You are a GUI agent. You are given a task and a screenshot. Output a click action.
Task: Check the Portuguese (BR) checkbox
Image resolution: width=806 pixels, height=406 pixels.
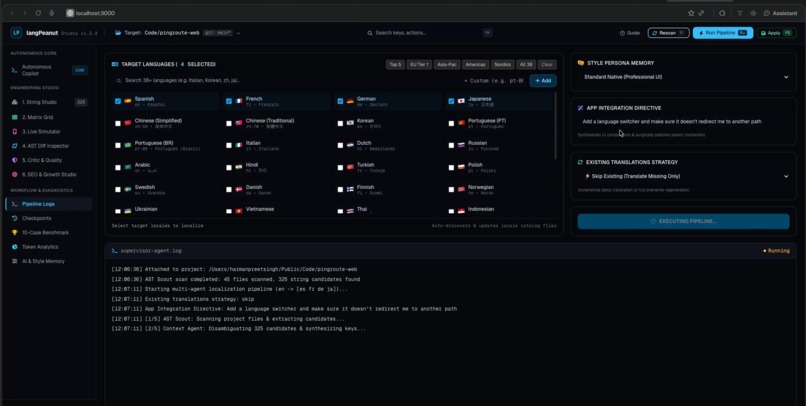[118, 145]
